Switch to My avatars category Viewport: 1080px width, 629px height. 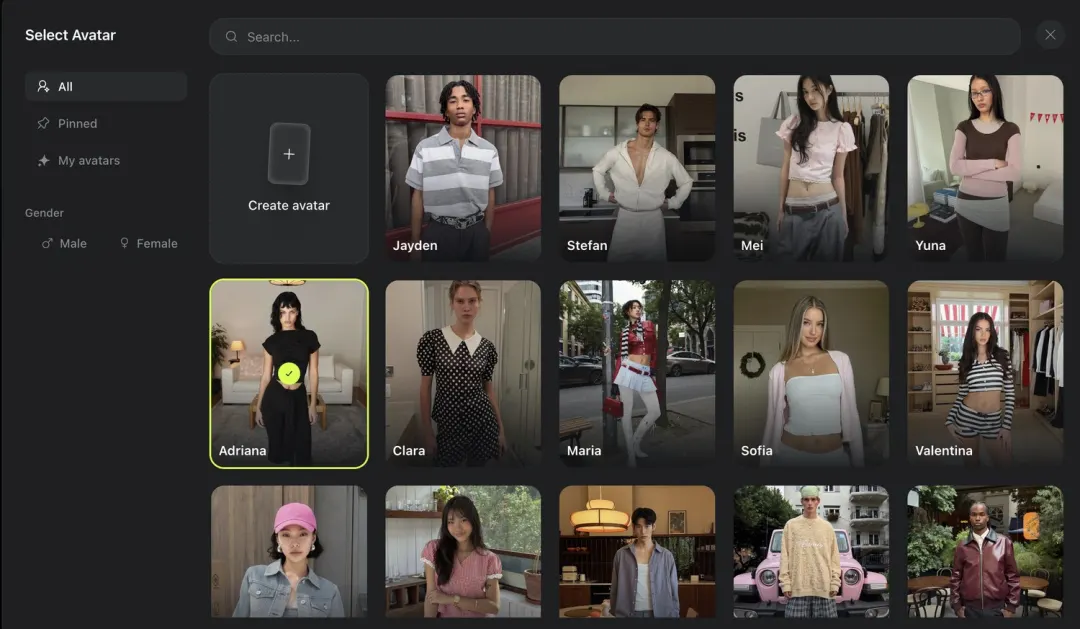(79, 161)
